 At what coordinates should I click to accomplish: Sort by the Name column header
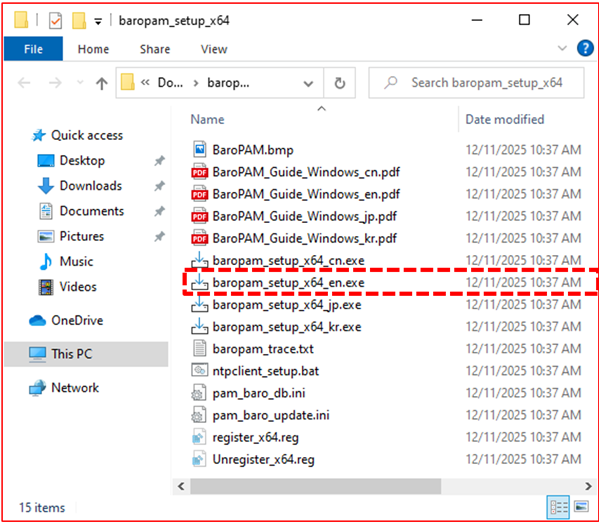(x=207, y=119)
